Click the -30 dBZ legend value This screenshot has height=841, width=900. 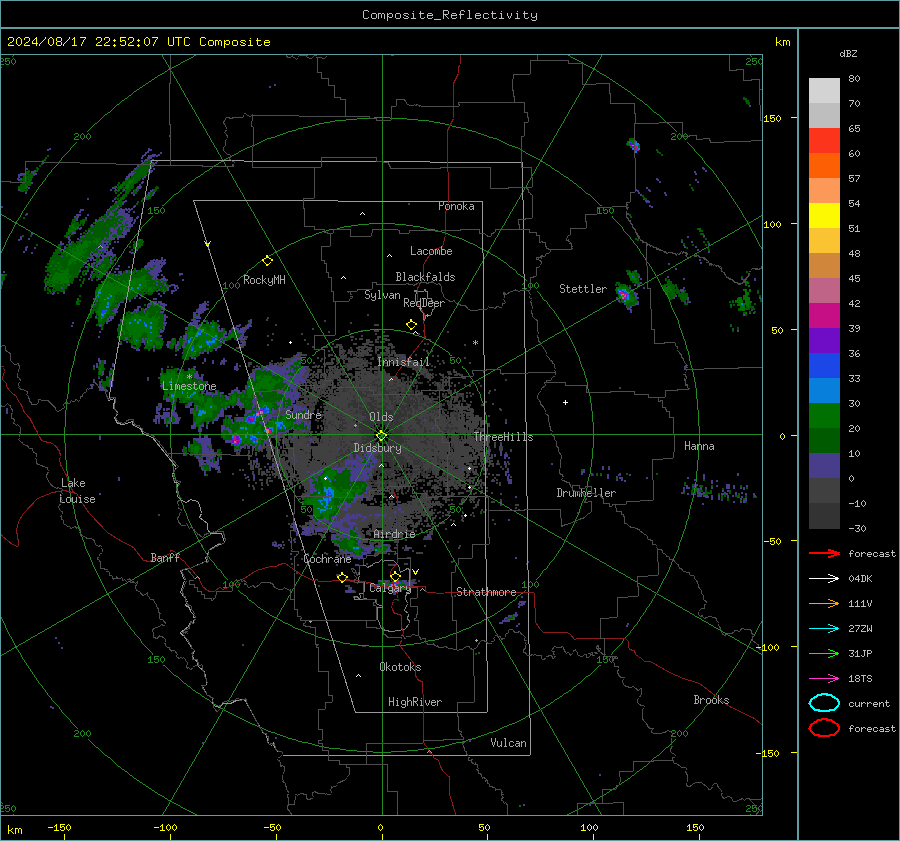click(857, 528)
